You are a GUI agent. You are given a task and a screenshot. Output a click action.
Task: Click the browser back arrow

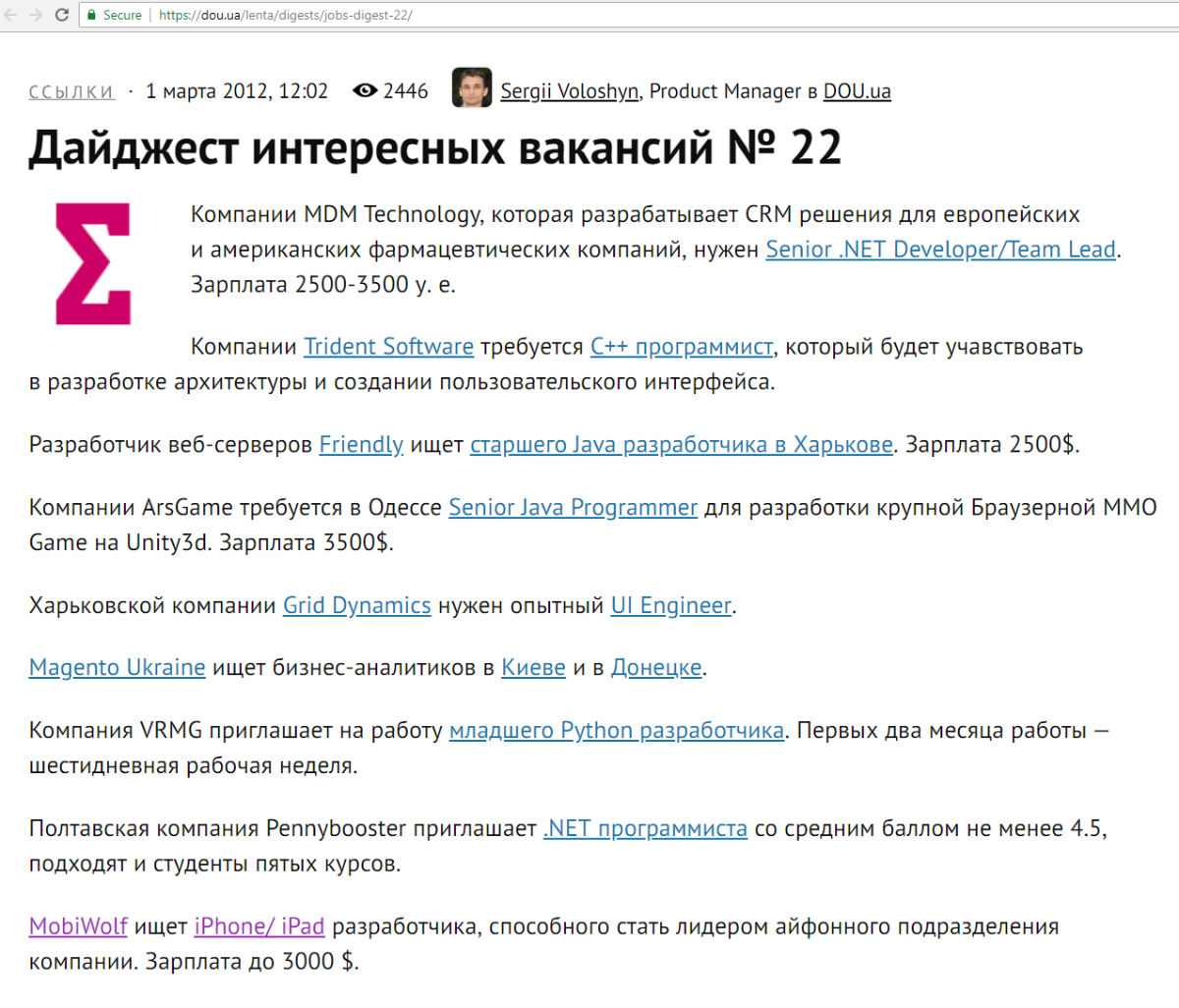[12, 15]
